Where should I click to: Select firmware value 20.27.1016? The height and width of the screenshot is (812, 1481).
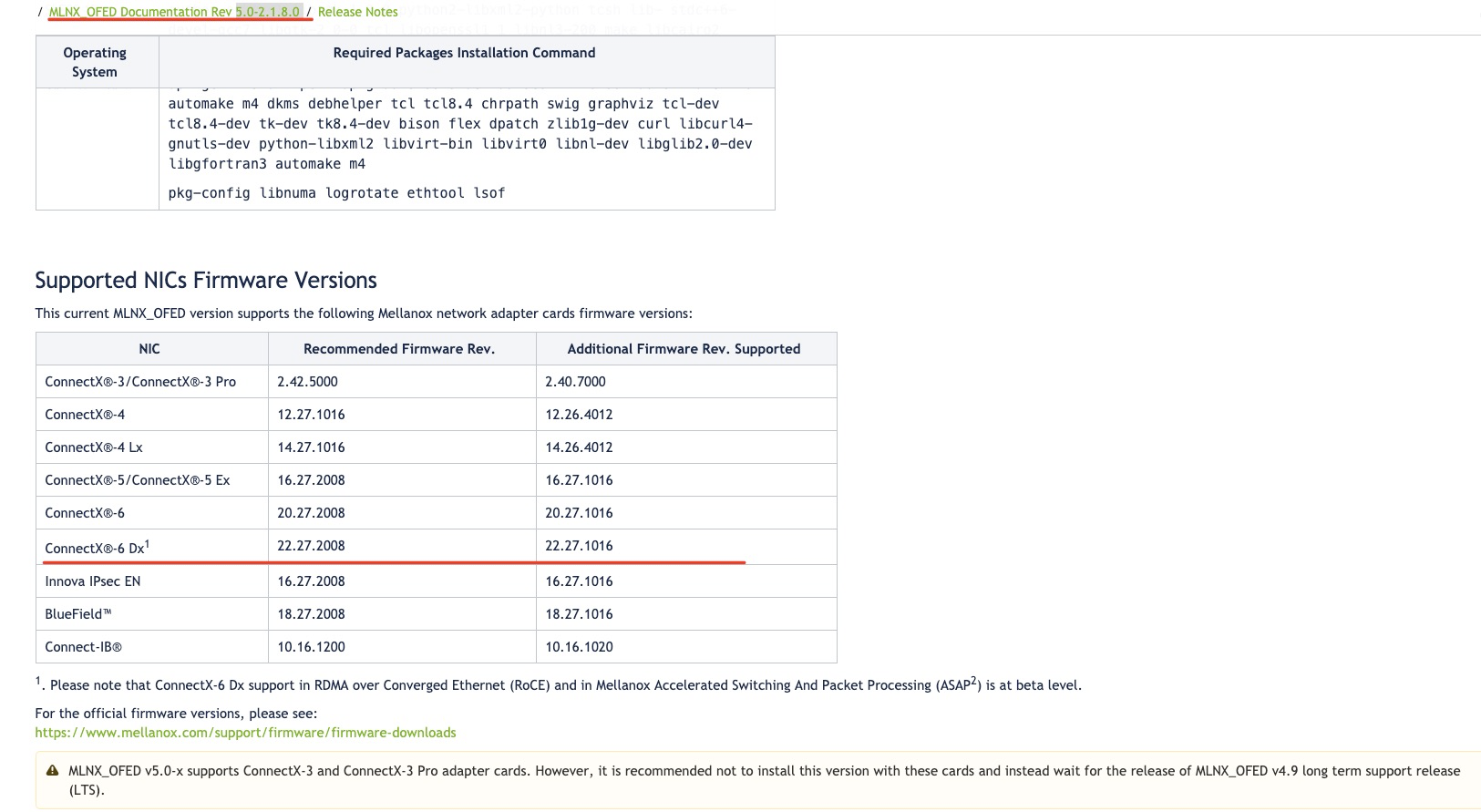click(579, 513)
